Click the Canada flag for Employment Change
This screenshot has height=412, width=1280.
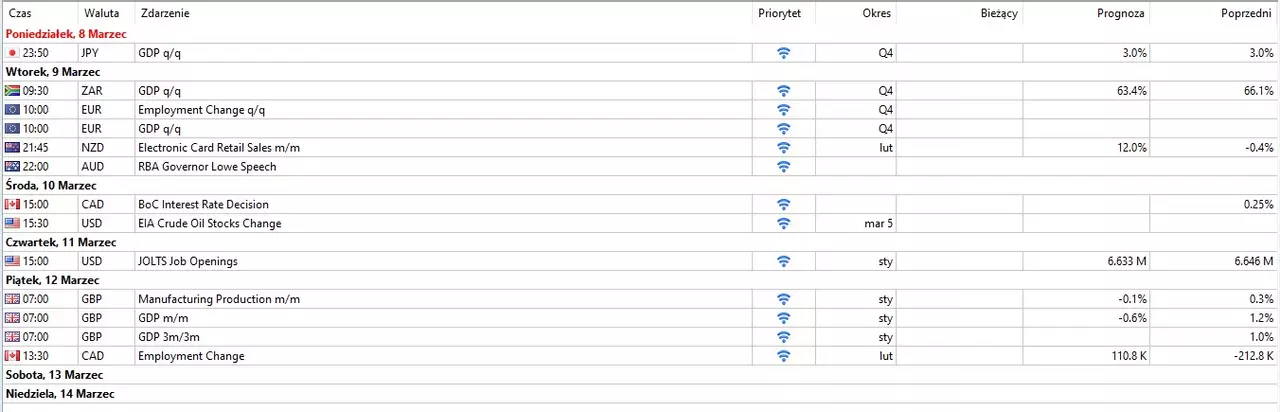coord(12,357)
